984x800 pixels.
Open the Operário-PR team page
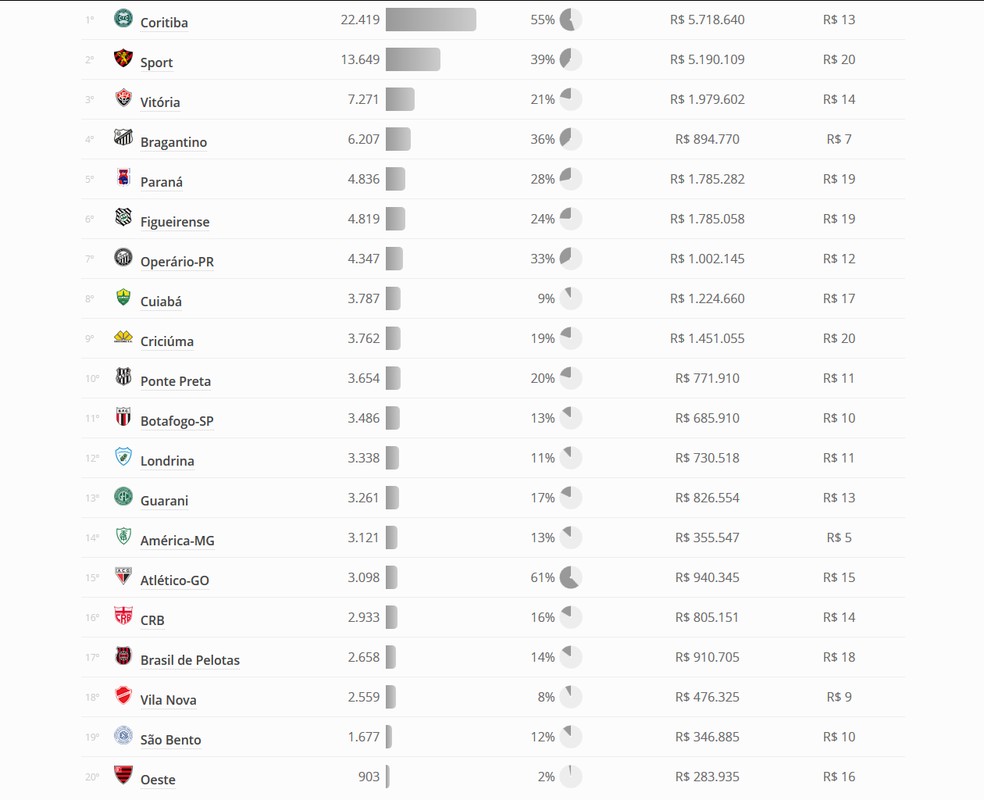177,262
